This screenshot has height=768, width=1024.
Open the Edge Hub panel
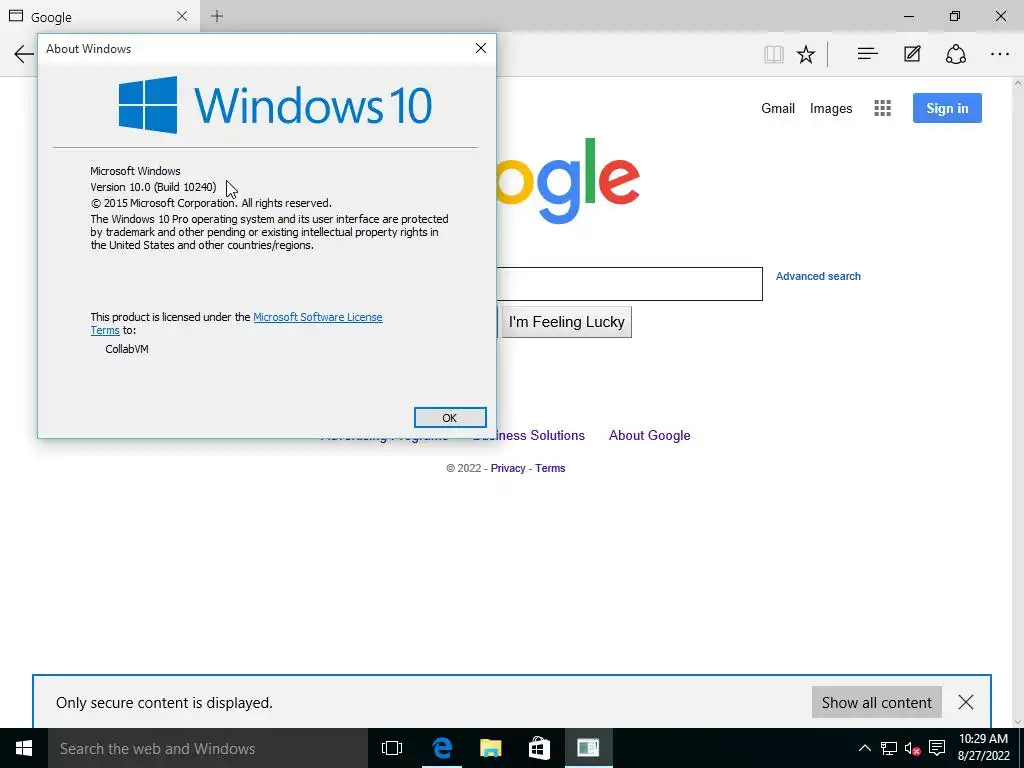[x=867, y=54]
